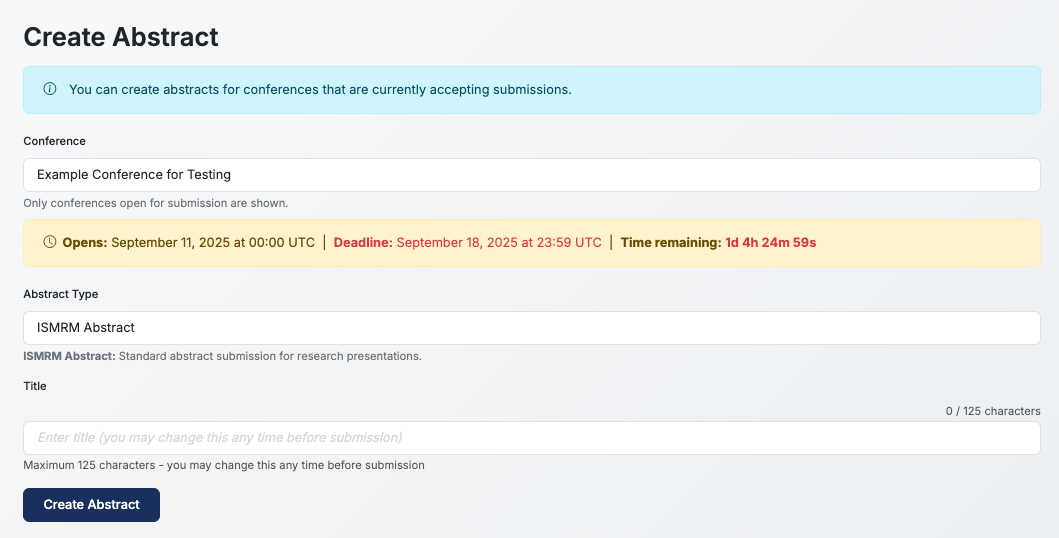
Task: Click the Create Abstract page heading
Action: (x=121, y=37)
